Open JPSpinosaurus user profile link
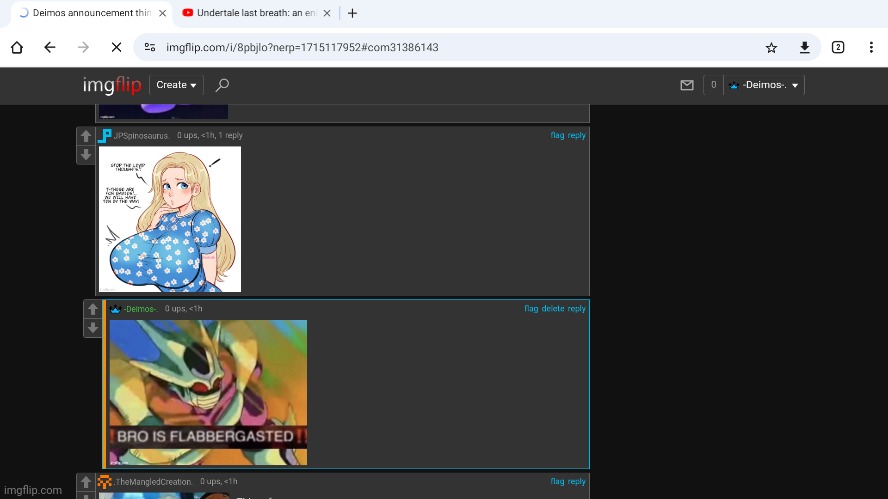Image resolution: width=888 pixels, height=499 pixels. [141, 135]
